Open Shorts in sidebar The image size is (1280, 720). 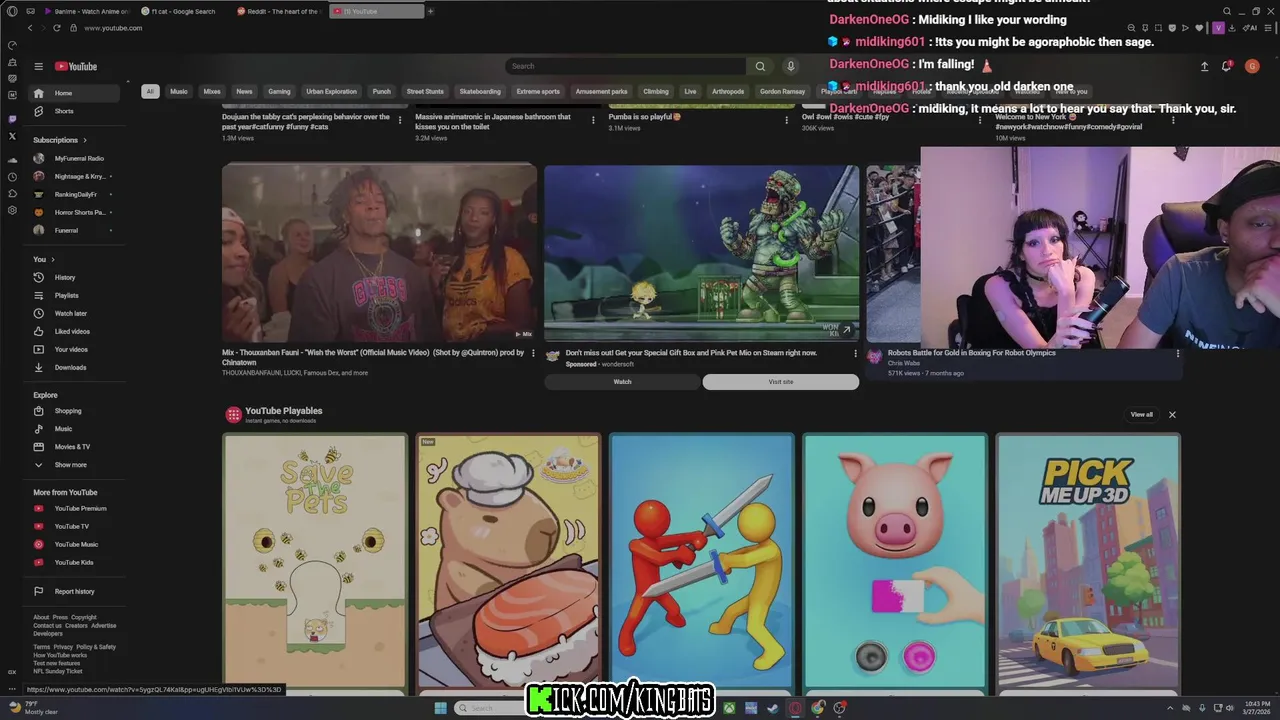pos(74,111)
